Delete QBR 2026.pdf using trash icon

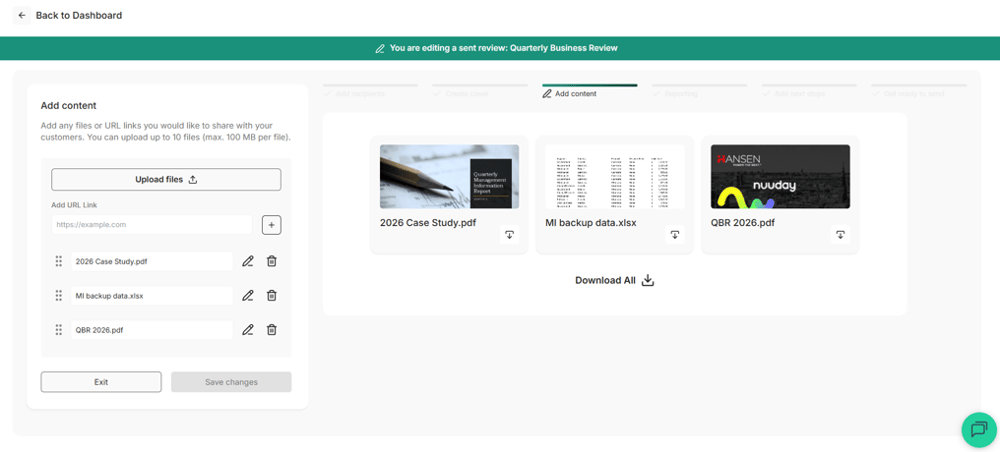pos(272,330)
